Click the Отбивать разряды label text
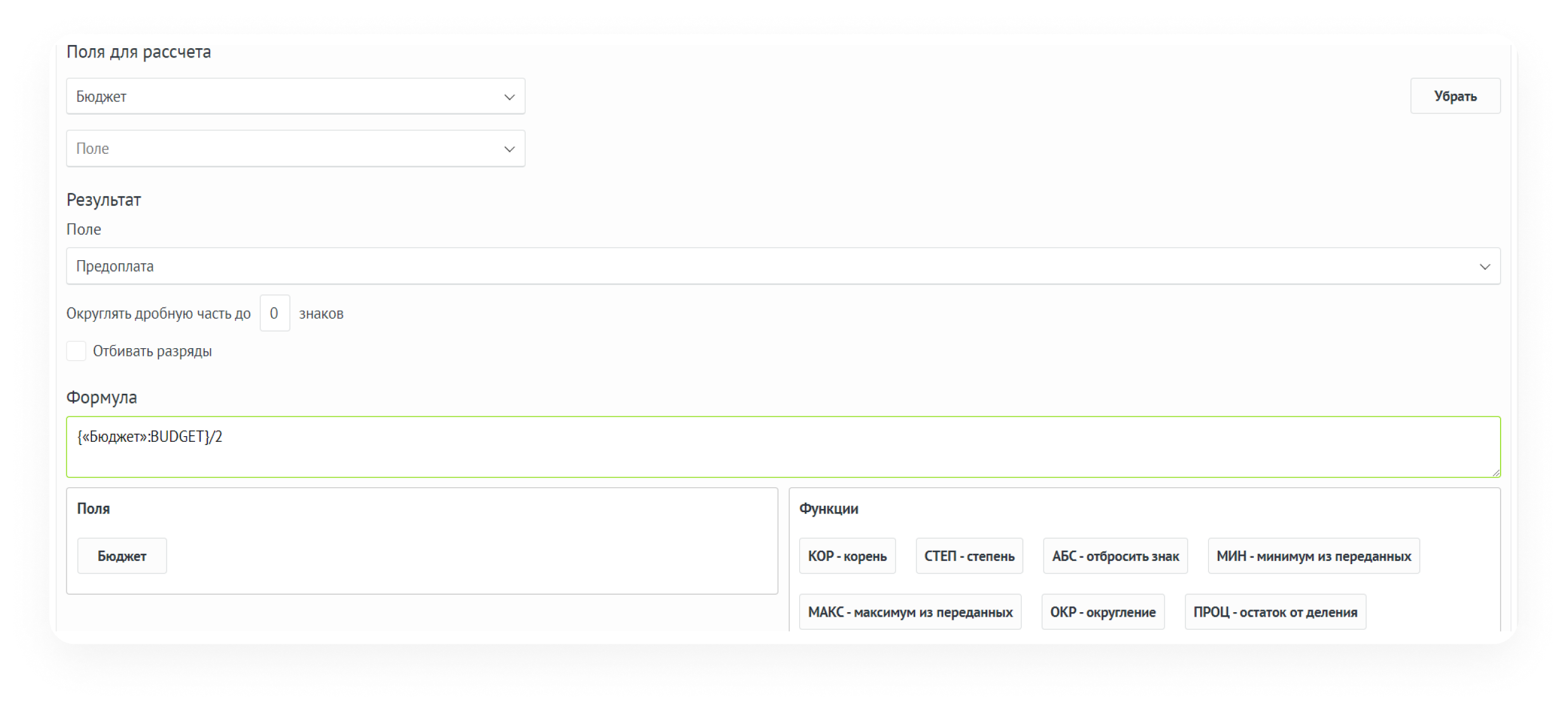 pyautogui.click(x=152, y=351)
